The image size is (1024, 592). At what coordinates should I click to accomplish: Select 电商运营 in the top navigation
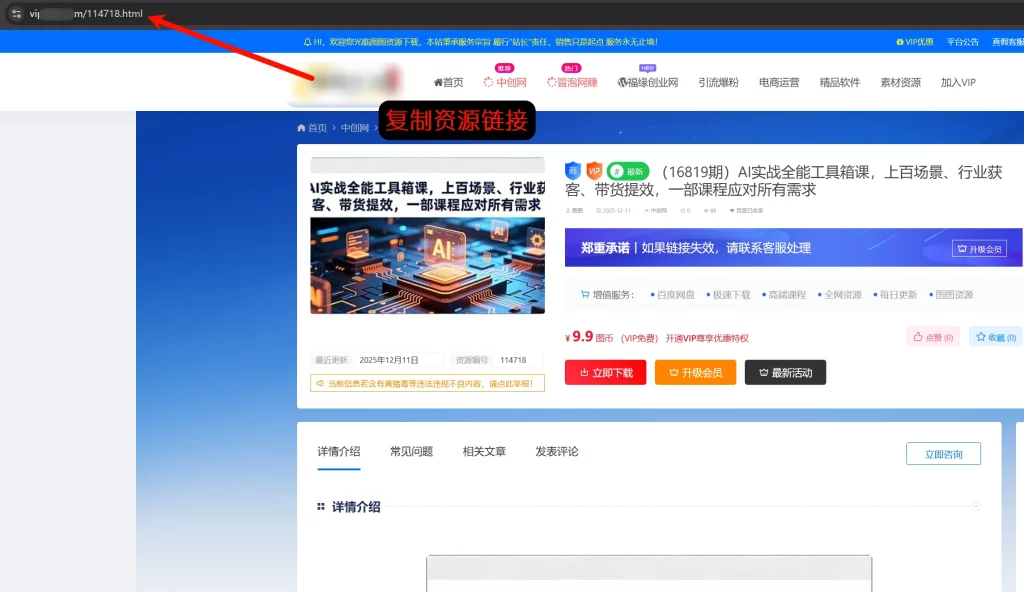779,82
